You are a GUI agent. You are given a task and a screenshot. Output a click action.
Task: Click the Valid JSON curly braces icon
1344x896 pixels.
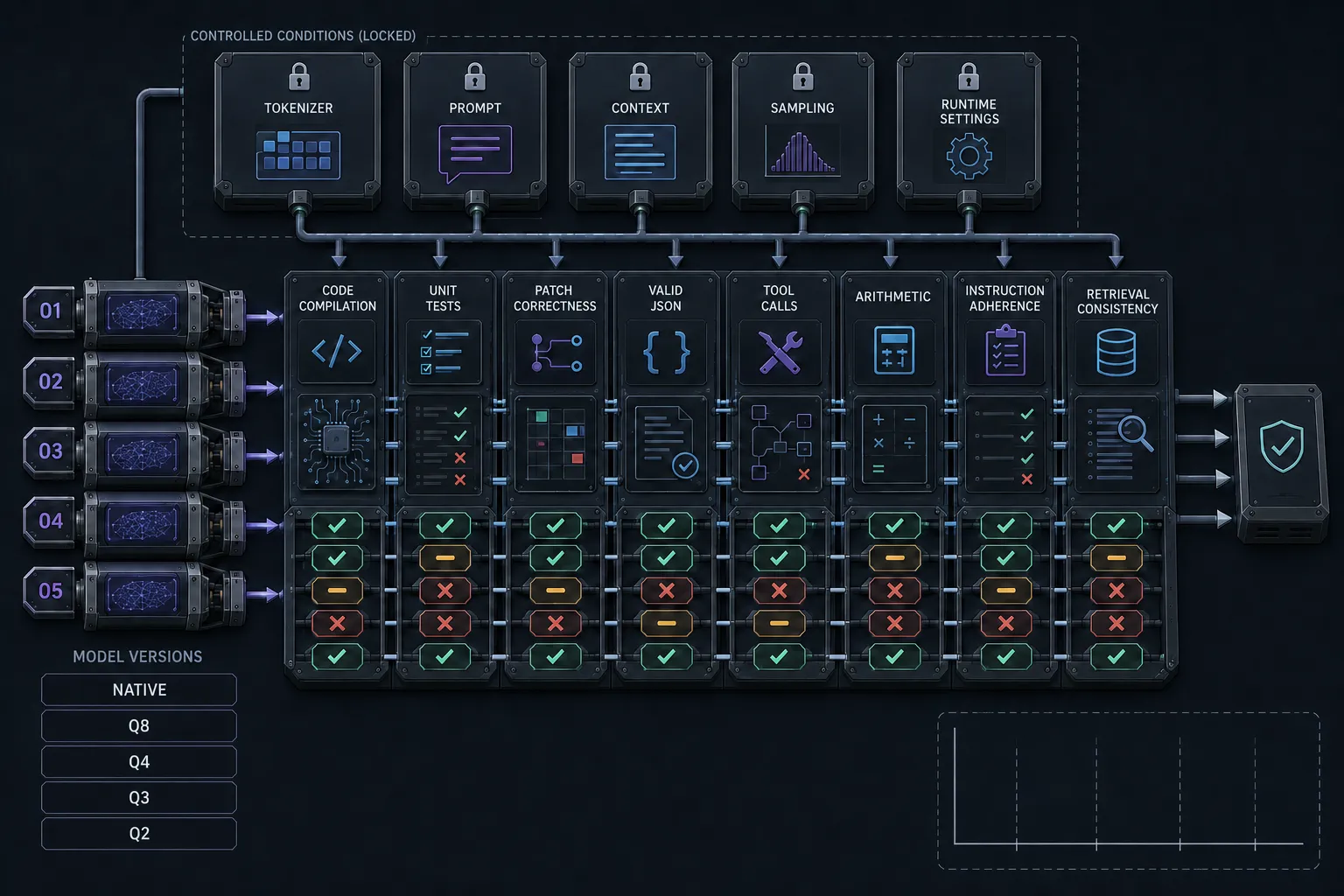(x=666, y=352)
